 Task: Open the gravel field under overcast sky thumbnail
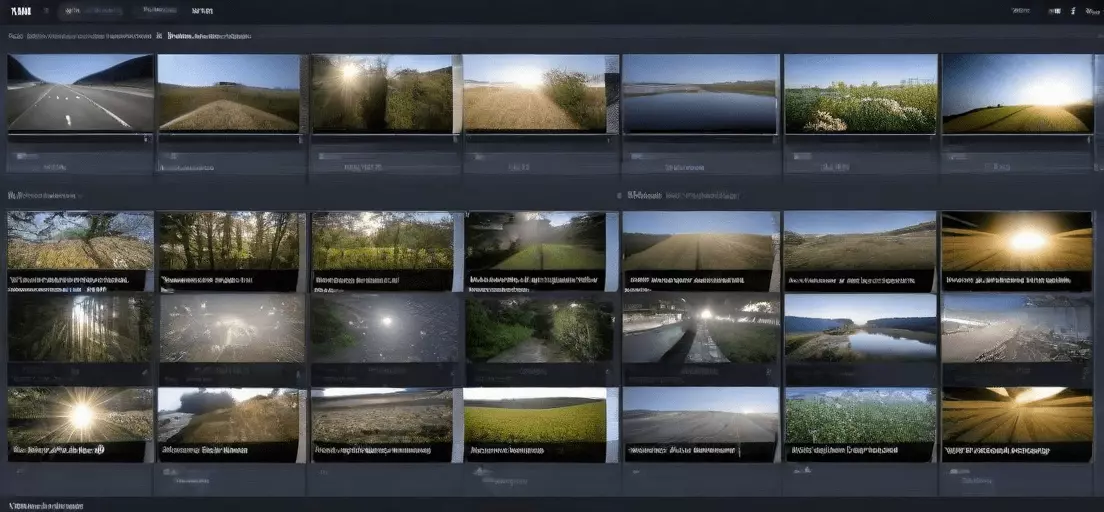pos(382,415)
